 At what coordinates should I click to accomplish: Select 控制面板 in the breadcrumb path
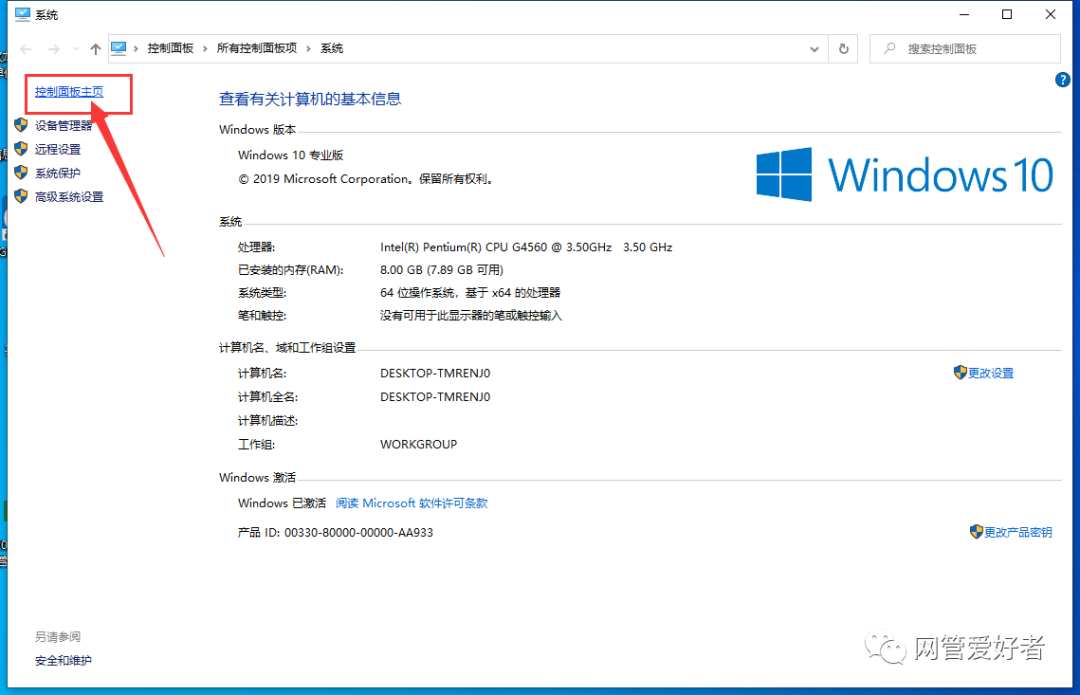point(170,48)
